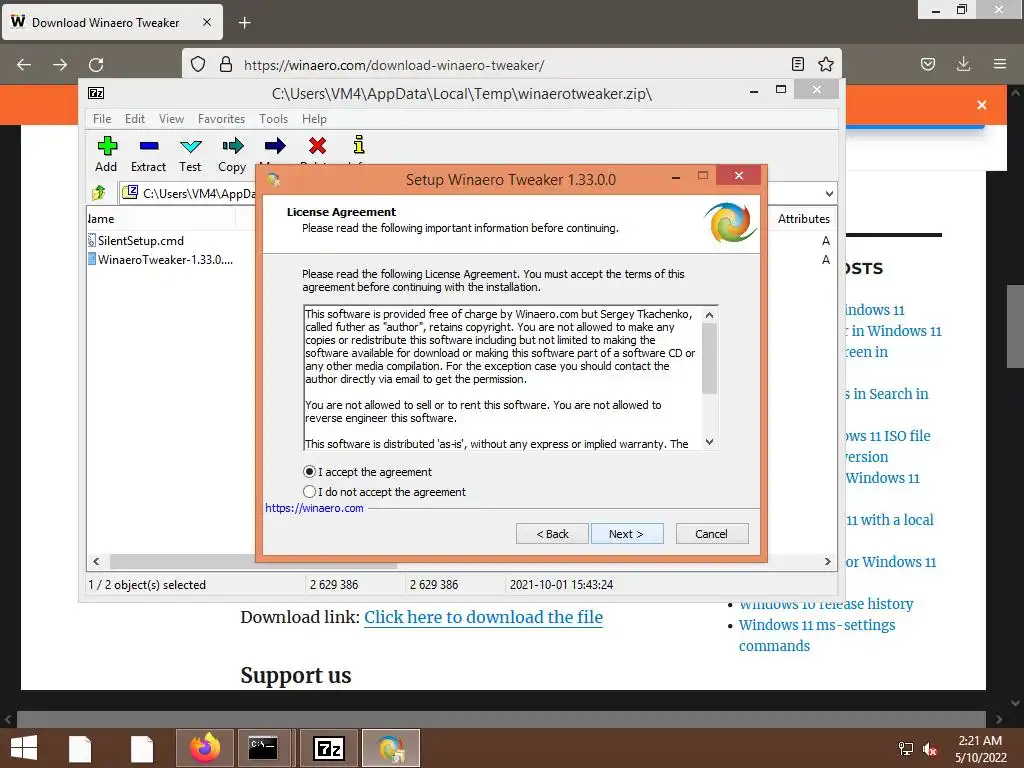Click the Add button in 7-Zip toolbar

(x=106, y=154)
